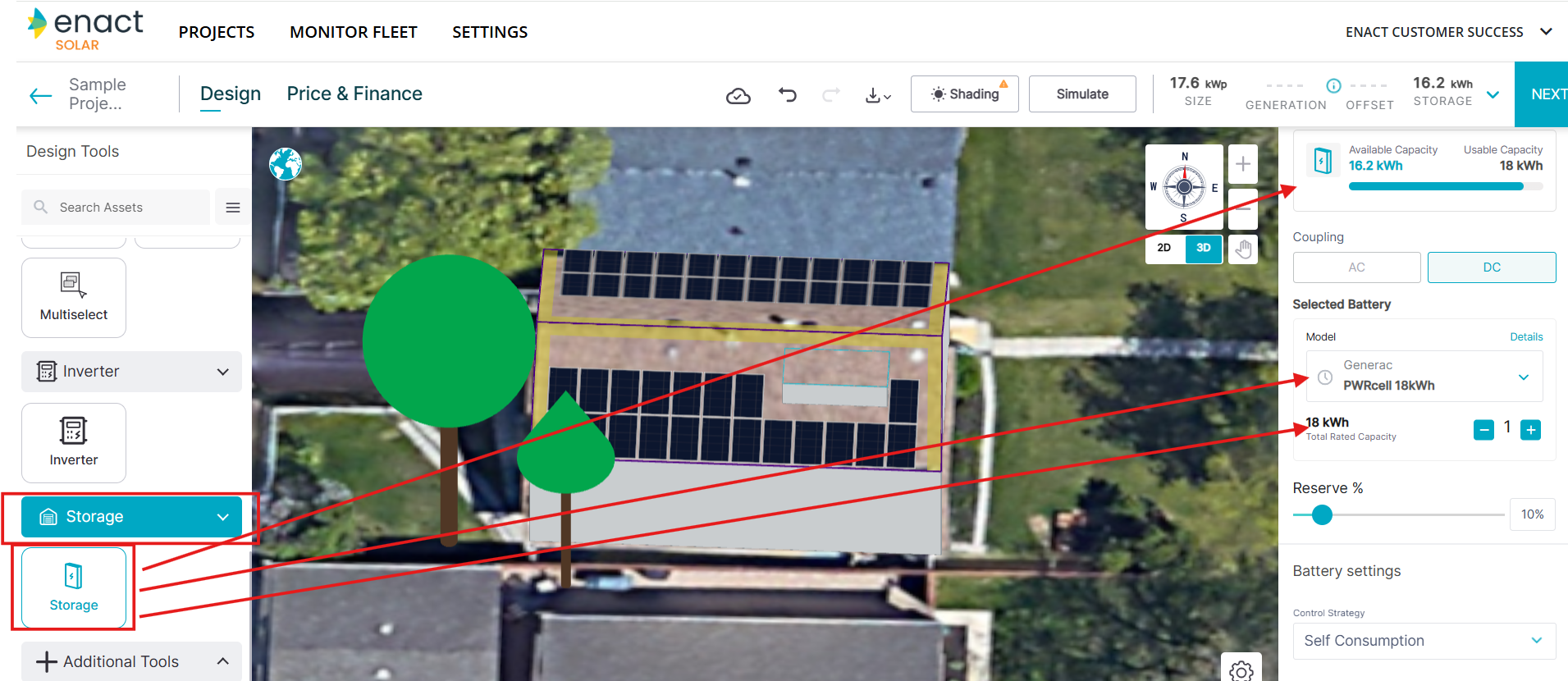Open battery Details link
The height and width of the screenshot is (681, 1568).
click(x=1526, y=336)
